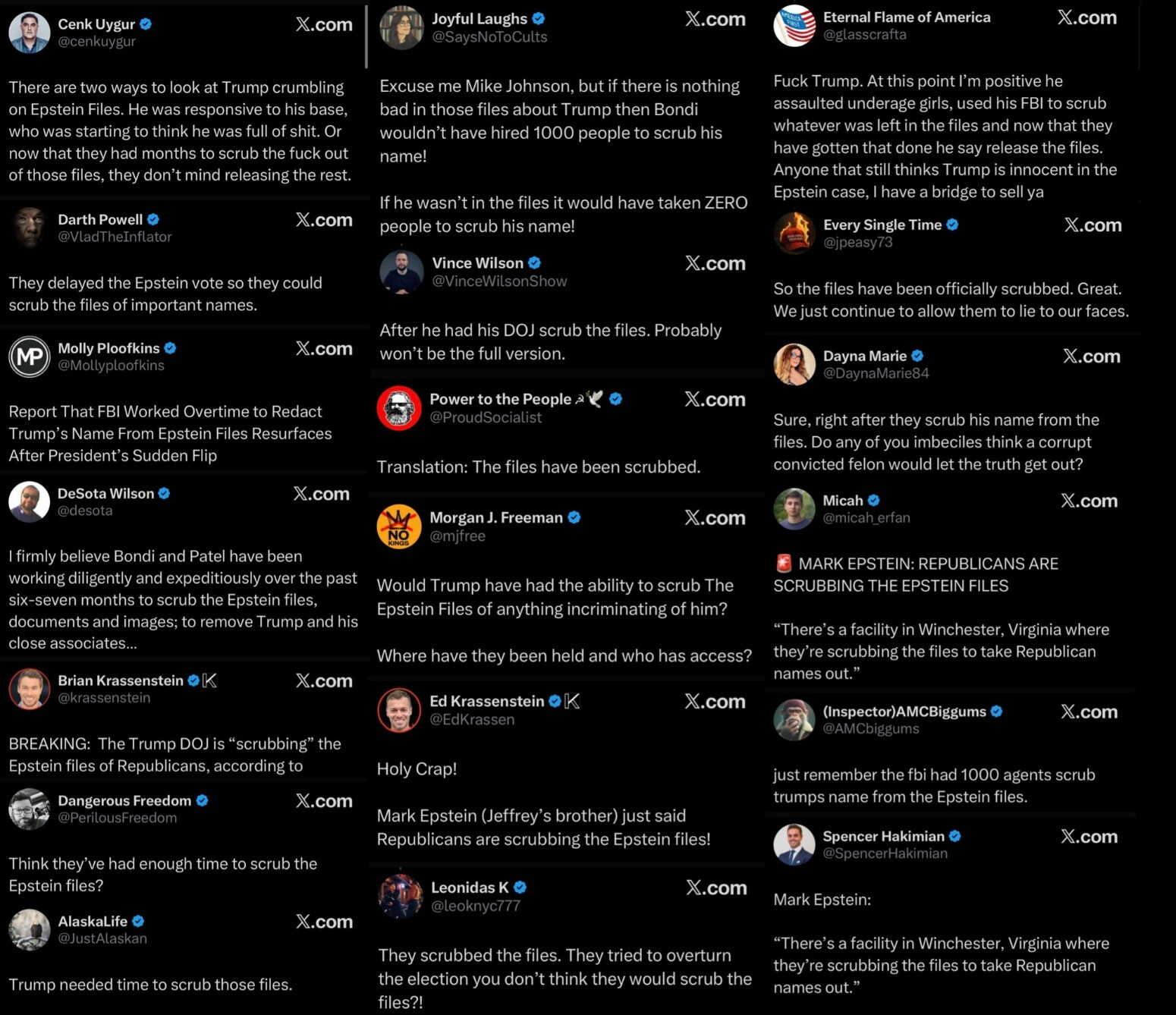Open the Power to the People avatar

tap(399, 407)
